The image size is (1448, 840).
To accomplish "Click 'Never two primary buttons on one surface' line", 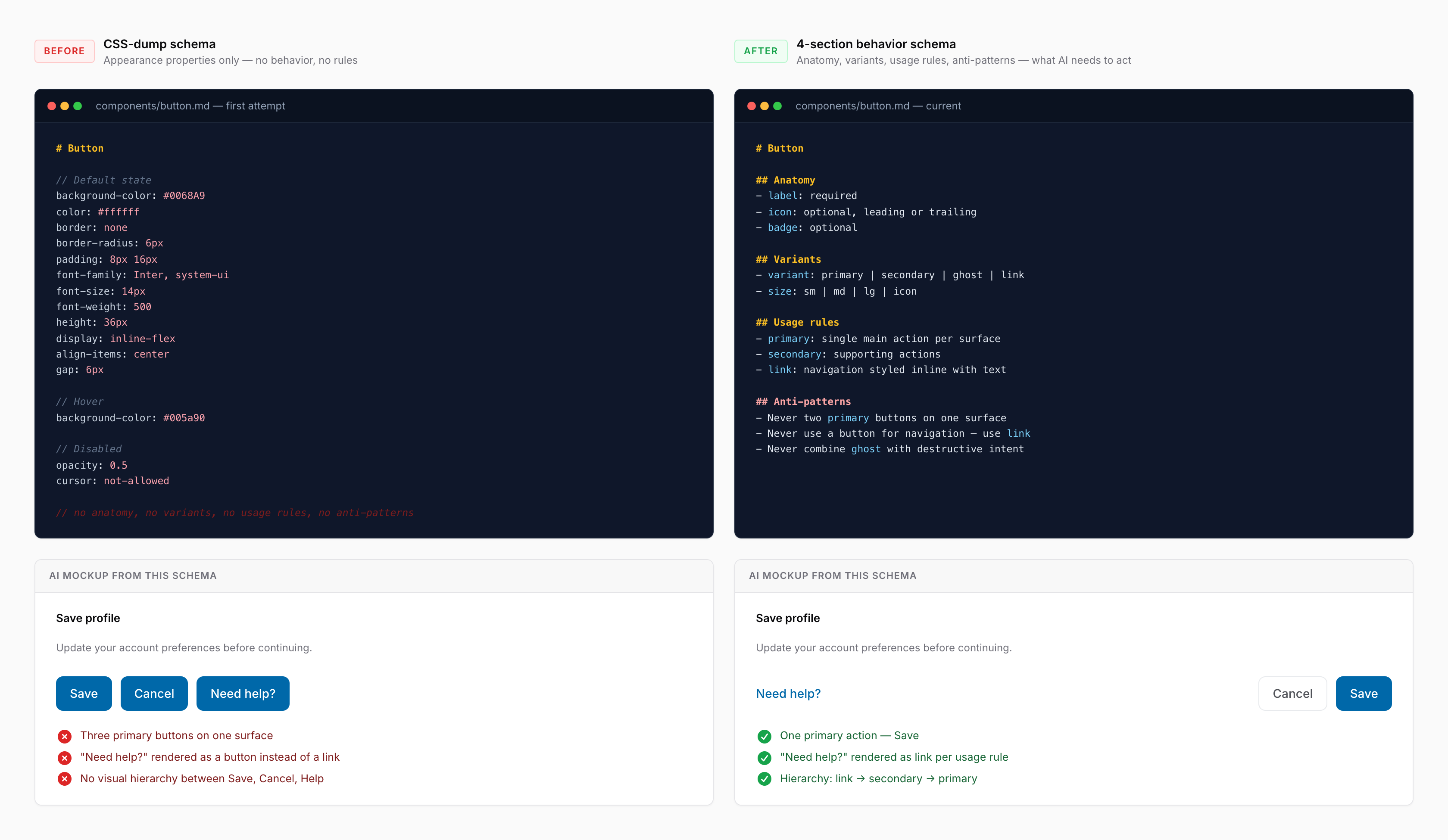I will click(881, 418).
